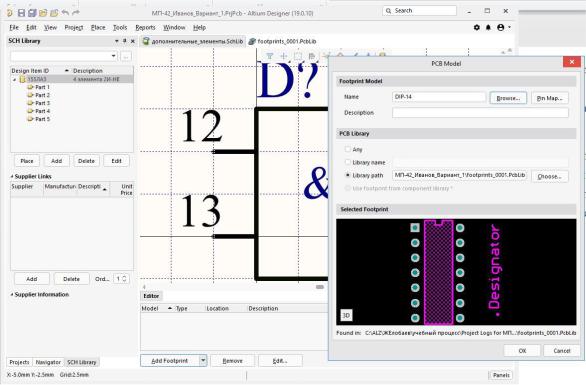
Task: Click the Save icon in title toolbar
Action: coord(21,13)
